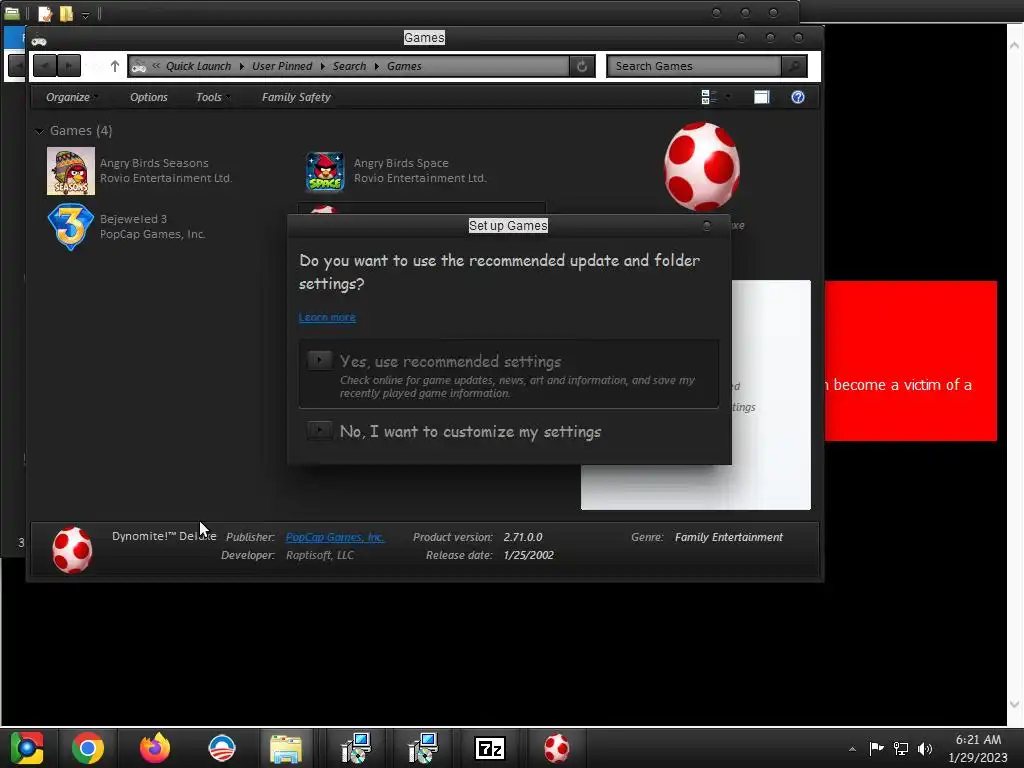Click the large Dynomite egg preview image
The height and width of the screenshot is (768, 1024).
tap(702, 167)
